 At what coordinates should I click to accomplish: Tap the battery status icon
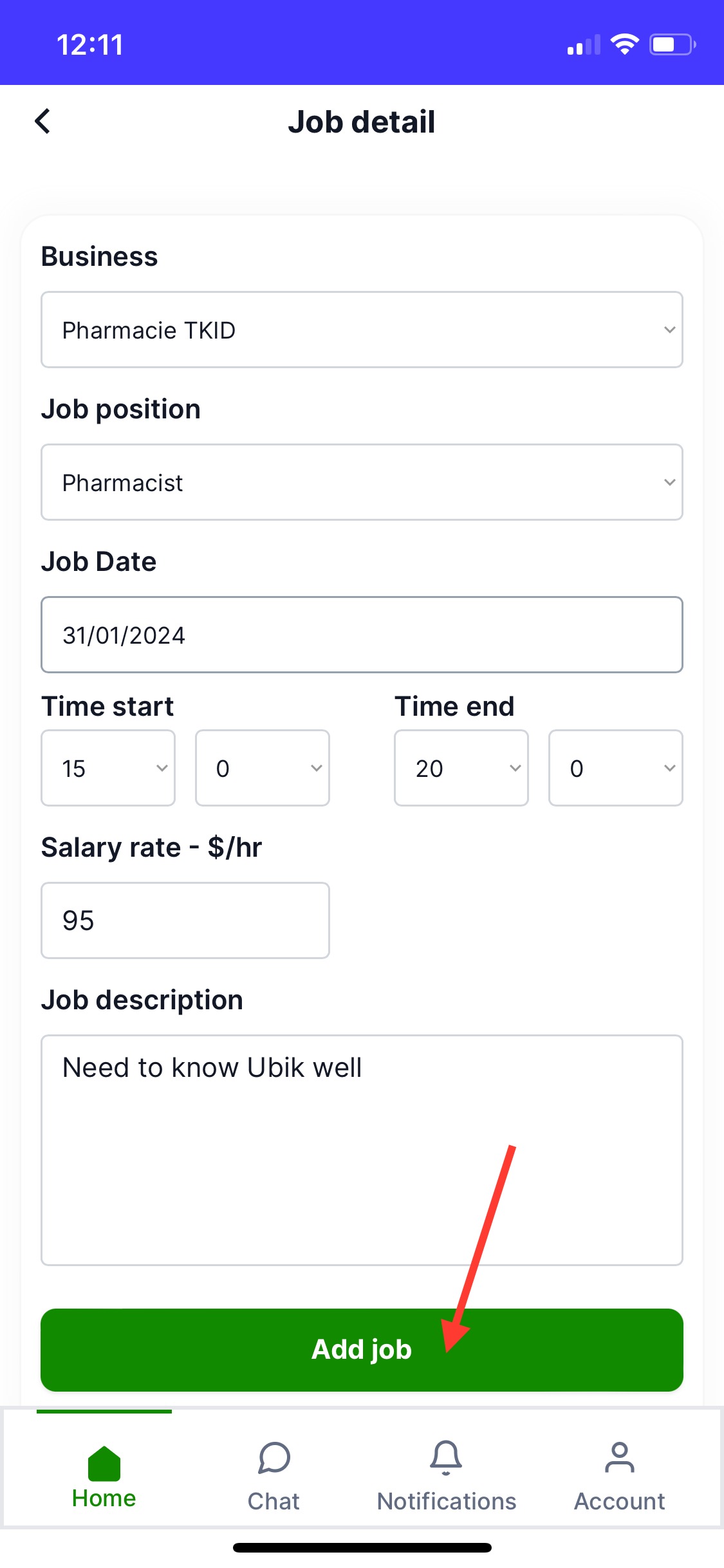point(672,44)
